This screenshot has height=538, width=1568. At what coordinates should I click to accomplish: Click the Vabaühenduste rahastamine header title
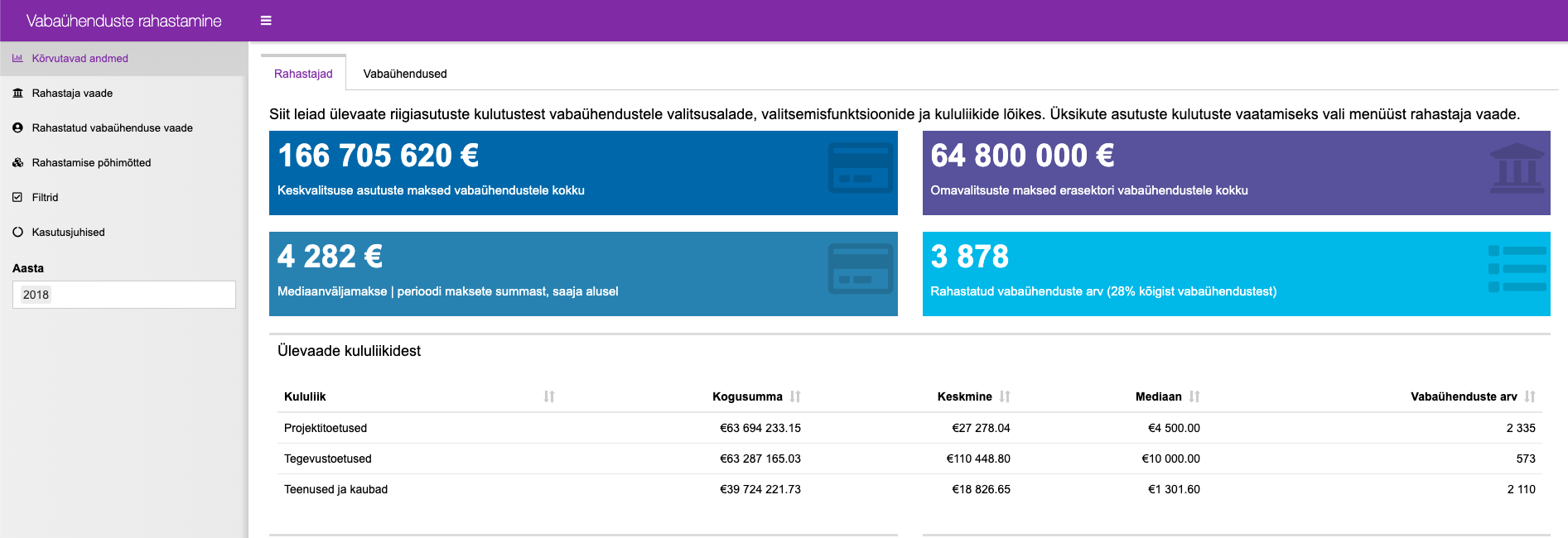124,21
